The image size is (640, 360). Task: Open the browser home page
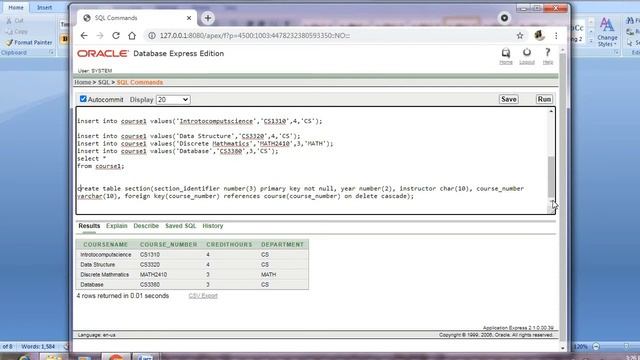132,36
